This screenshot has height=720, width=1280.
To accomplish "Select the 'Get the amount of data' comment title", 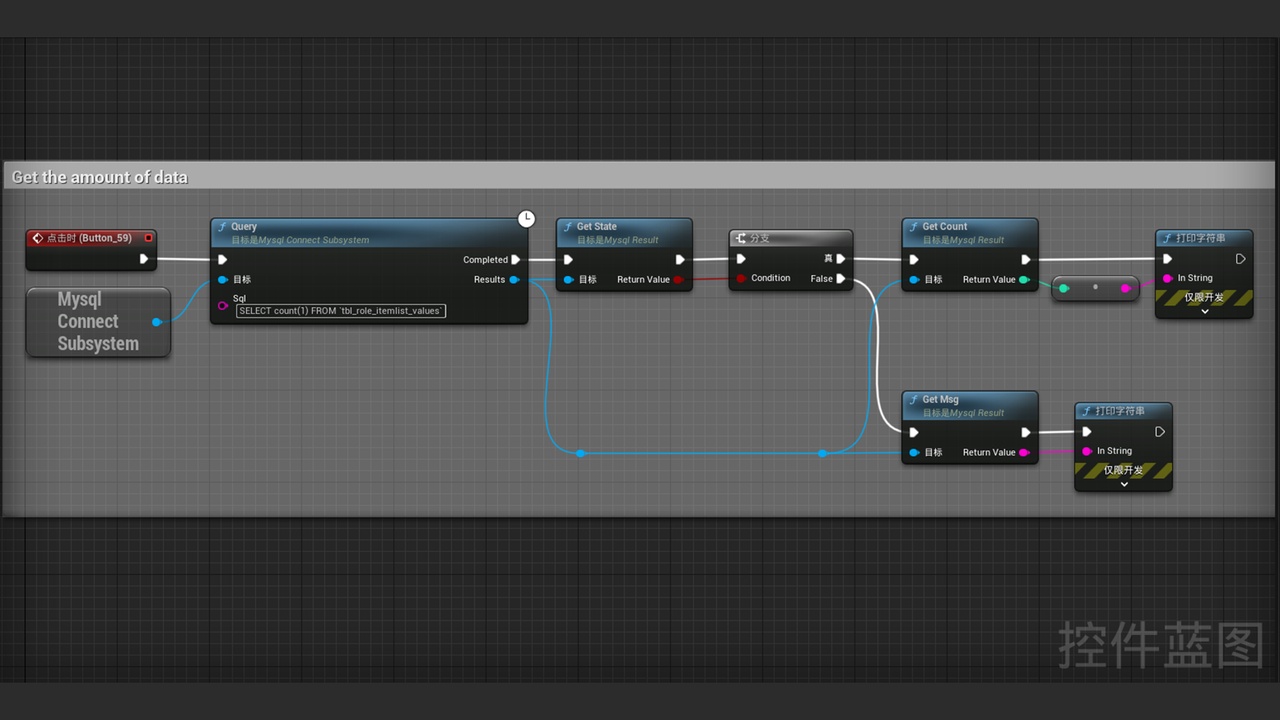I will [100, 177].
